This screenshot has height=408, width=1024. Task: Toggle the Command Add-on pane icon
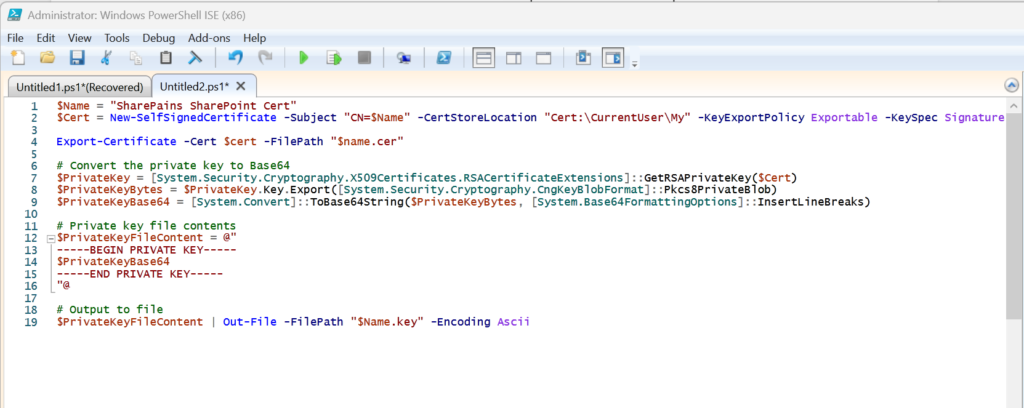point(613,58)
